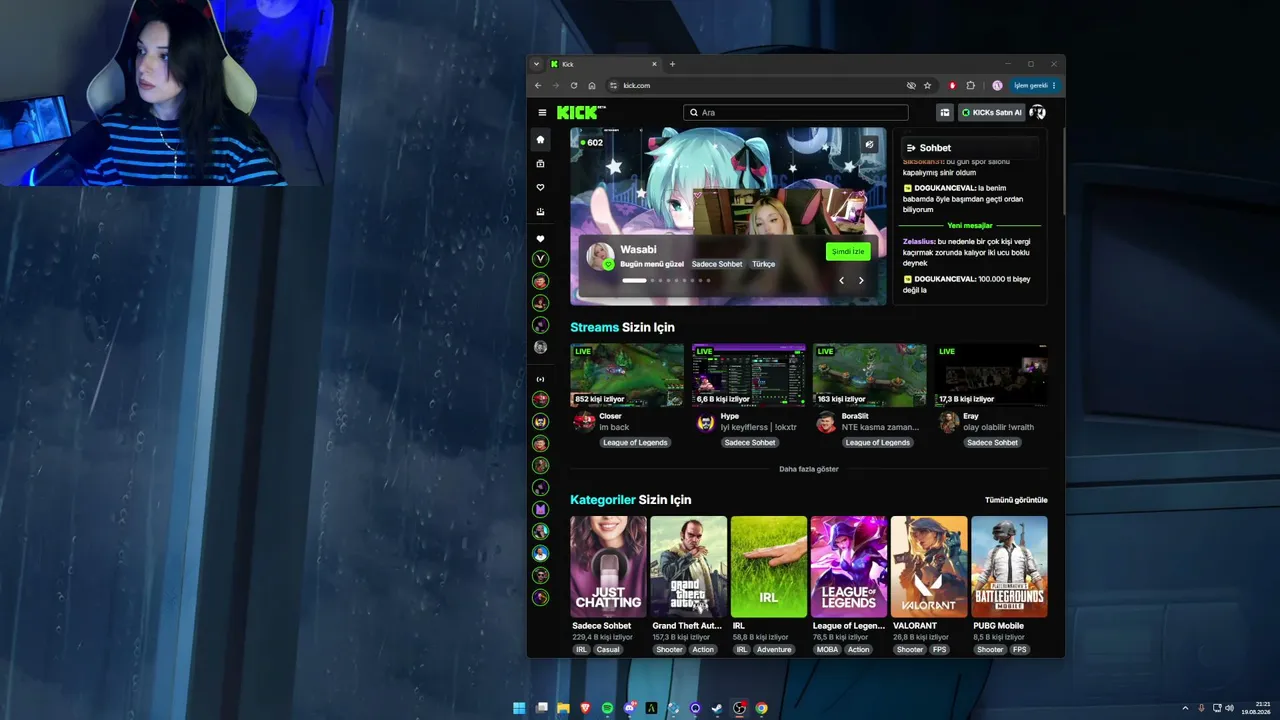Open the Kick hamburger sidebar menu
Viewport: 1280px width, 720px height.
542,113
